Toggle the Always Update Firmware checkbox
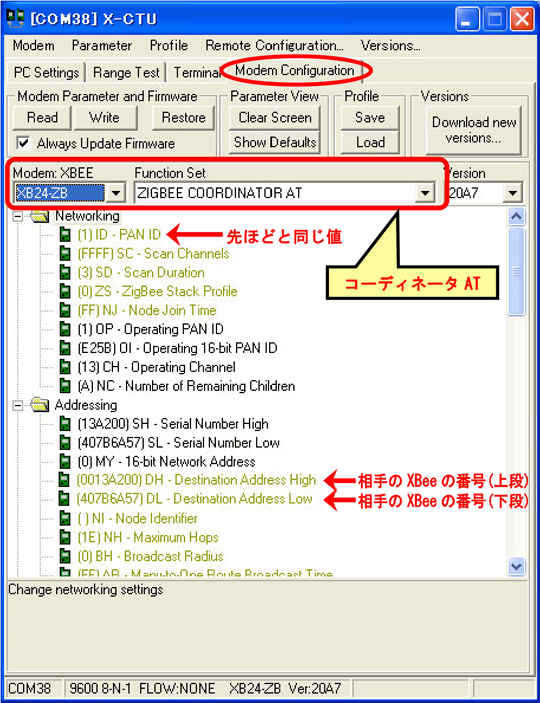Image resolution: width=540 pixels, height=703 pixels. [x=23, y=143]
